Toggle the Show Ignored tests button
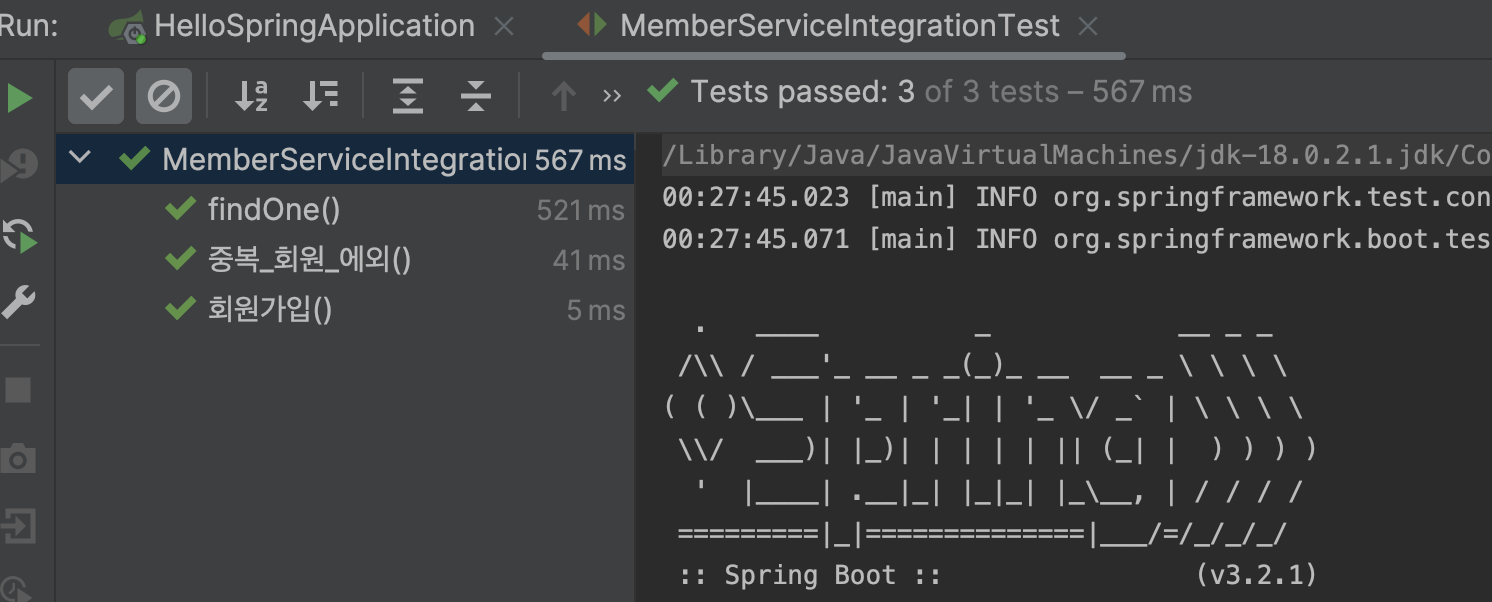Screen dimensions: 1492x602 163,97
